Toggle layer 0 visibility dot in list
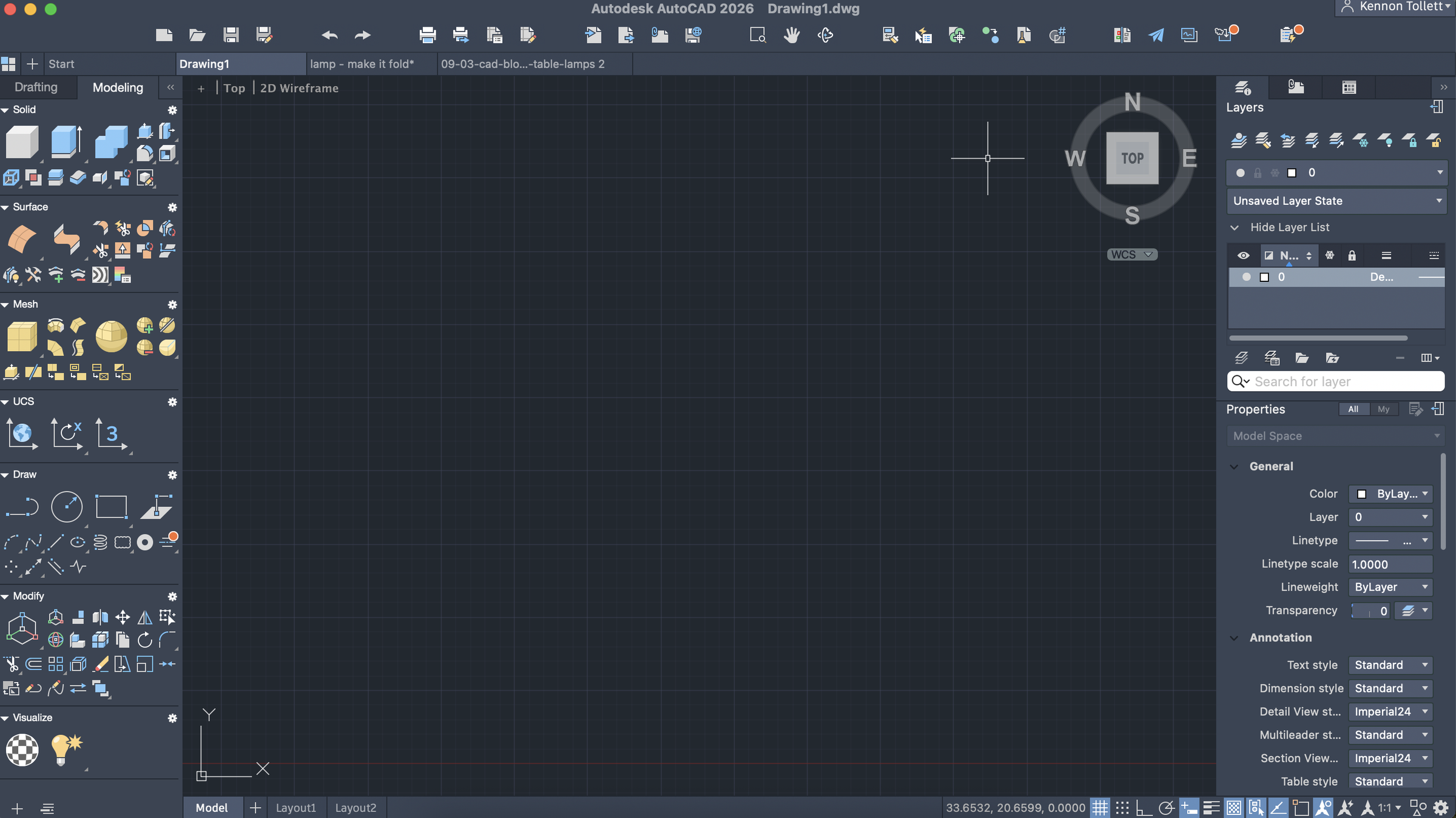Image resolution: width=1456 pixels, height=818 pixels. coord(1246,277)
